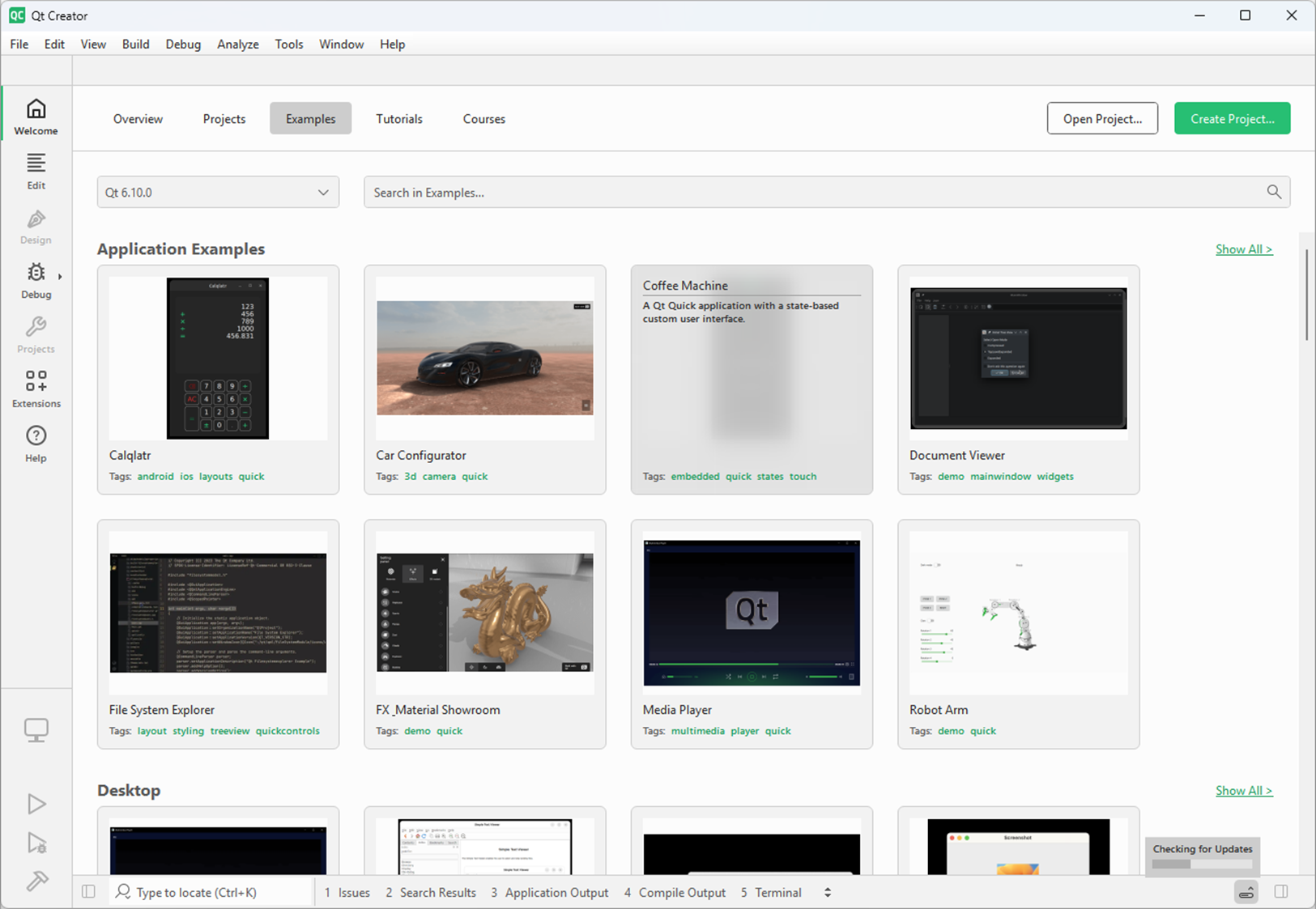Open Debug mode in sidebar
The width and height of the screenshot is (1316, 909).
point(36,281)
